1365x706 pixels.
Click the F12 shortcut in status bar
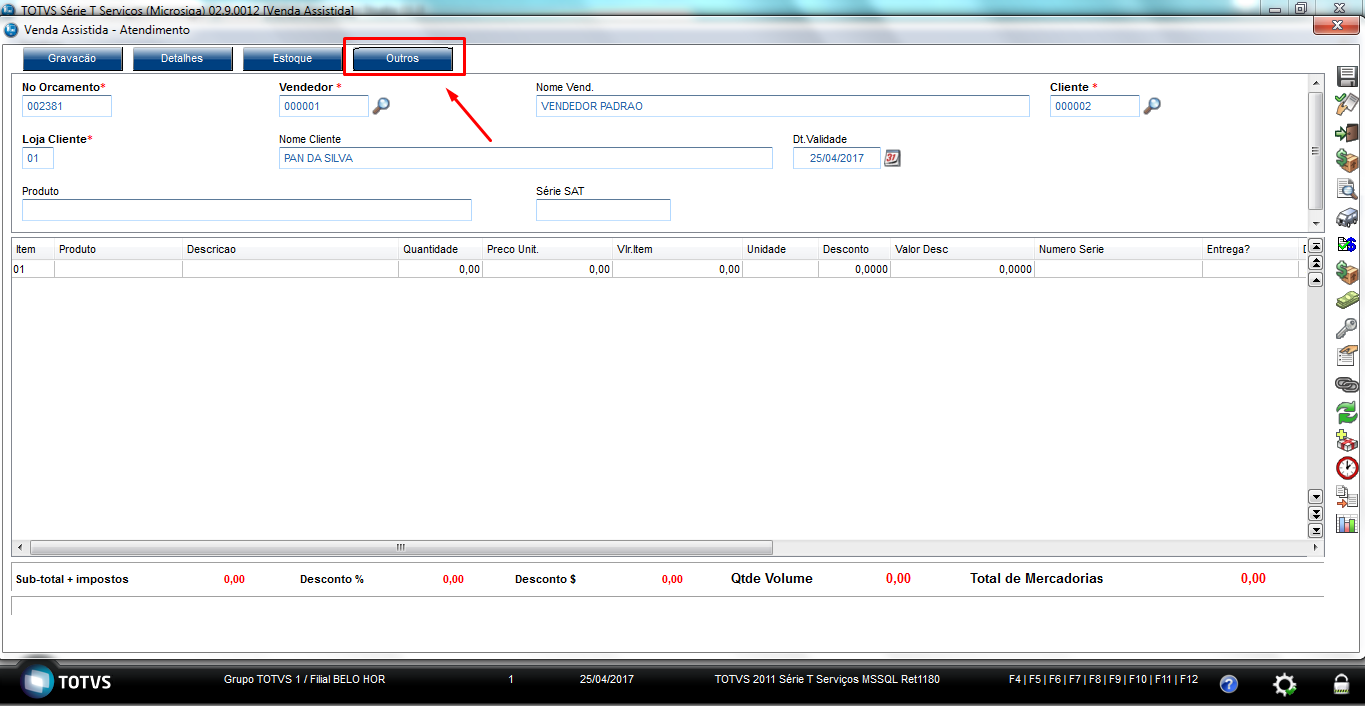tap(1188, 680)
